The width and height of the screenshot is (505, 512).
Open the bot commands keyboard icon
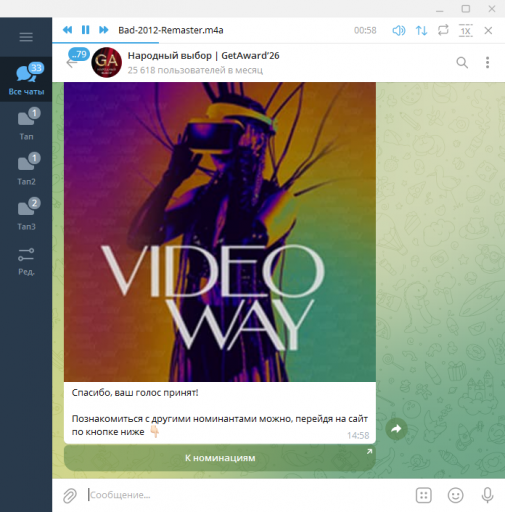click(424, 495)
